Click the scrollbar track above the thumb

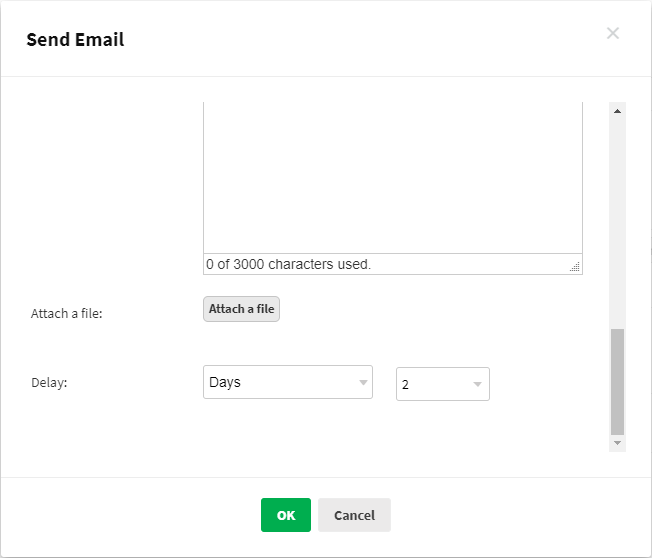point(617,220)
